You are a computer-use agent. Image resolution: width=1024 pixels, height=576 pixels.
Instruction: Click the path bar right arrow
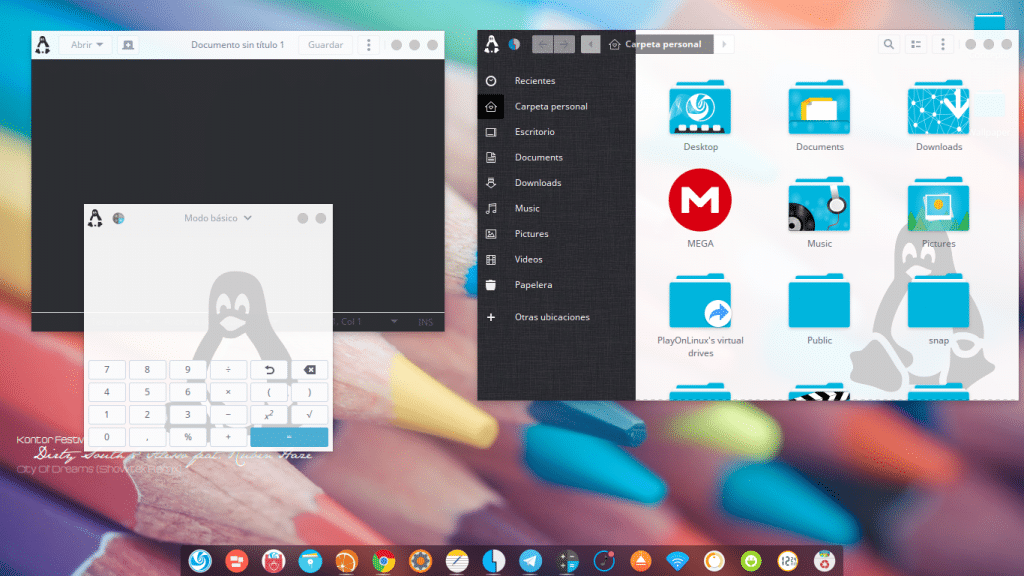pos(724,44)
